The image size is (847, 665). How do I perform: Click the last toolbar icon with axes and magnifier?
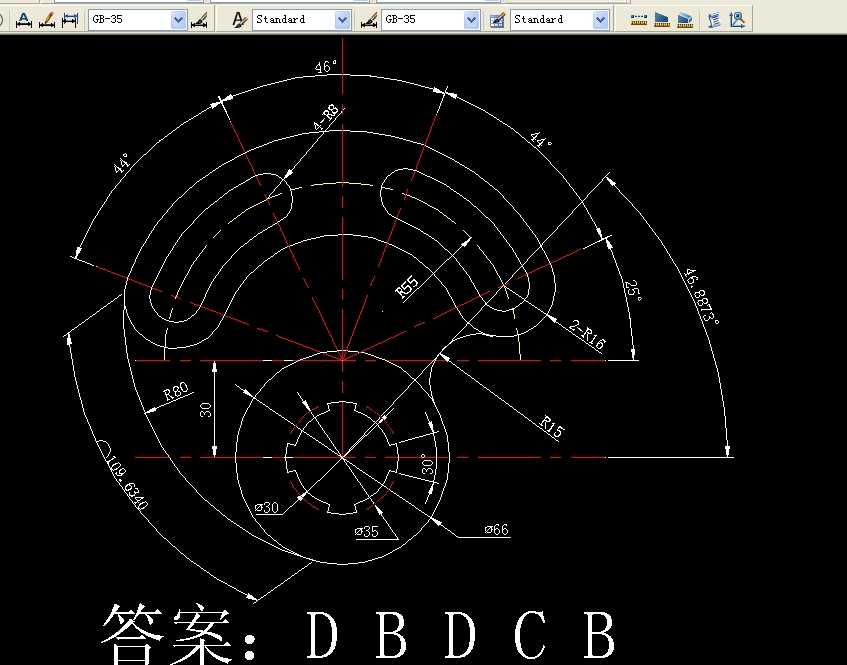(x=737, y=20)
